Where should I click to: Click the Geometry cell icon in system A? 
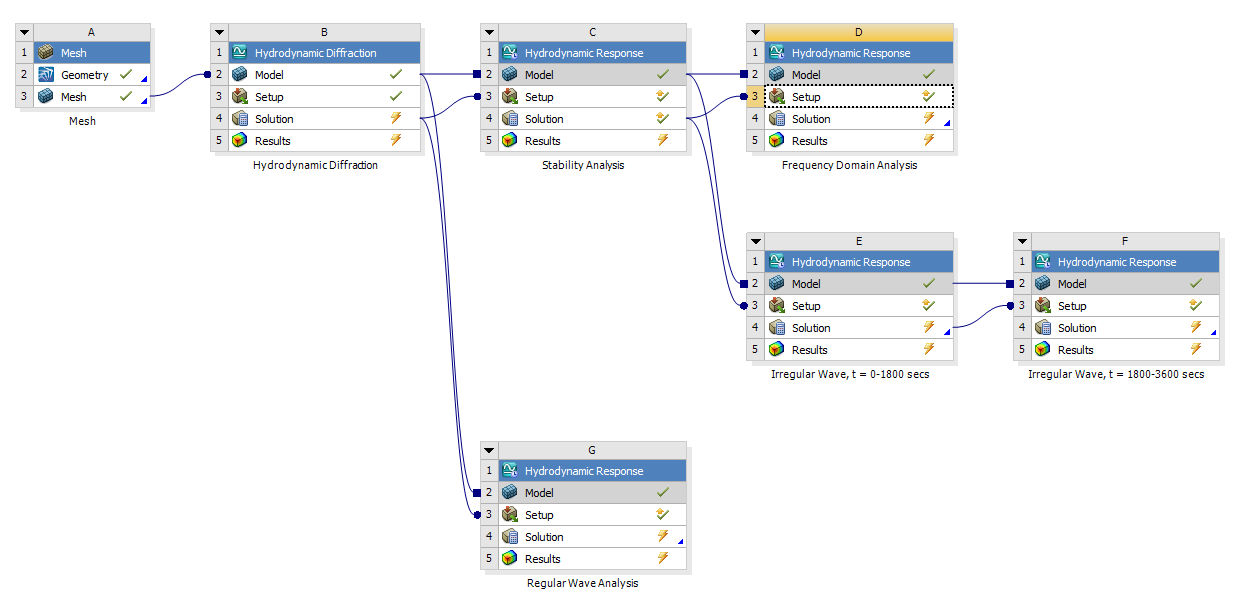tap(46, 75)
